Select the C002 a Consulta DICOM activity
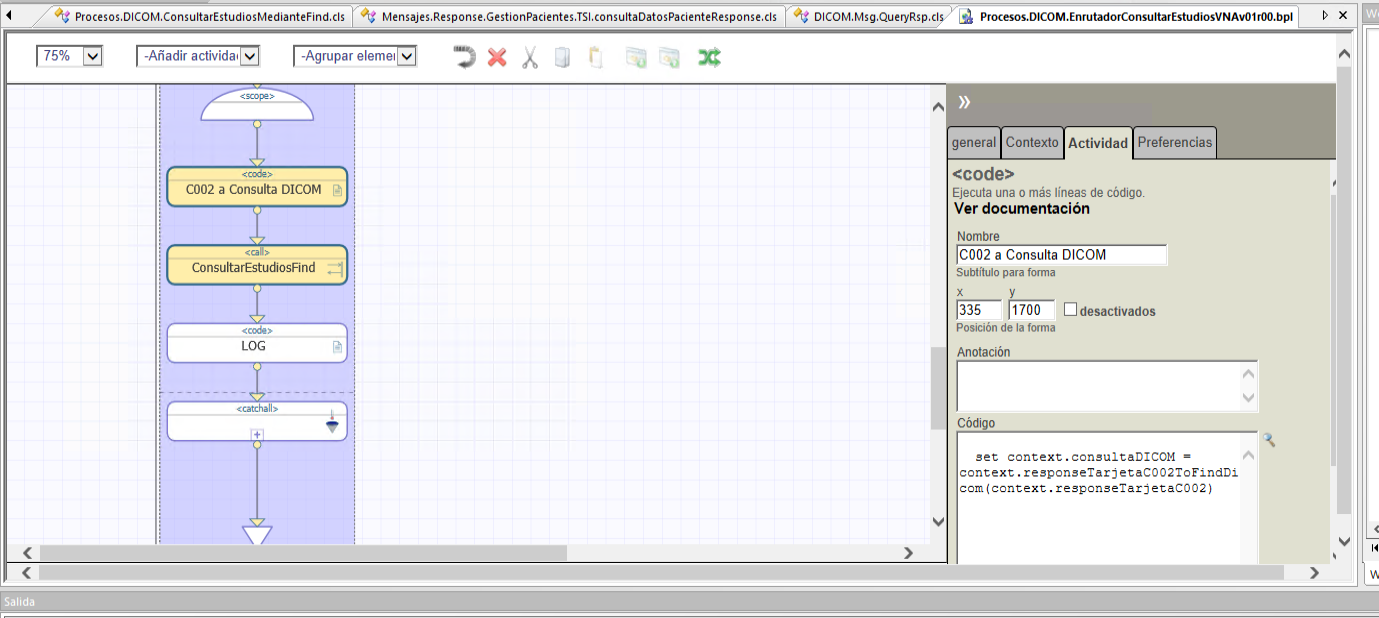Viewport: 1379px width, 618px height. (257, 187)
